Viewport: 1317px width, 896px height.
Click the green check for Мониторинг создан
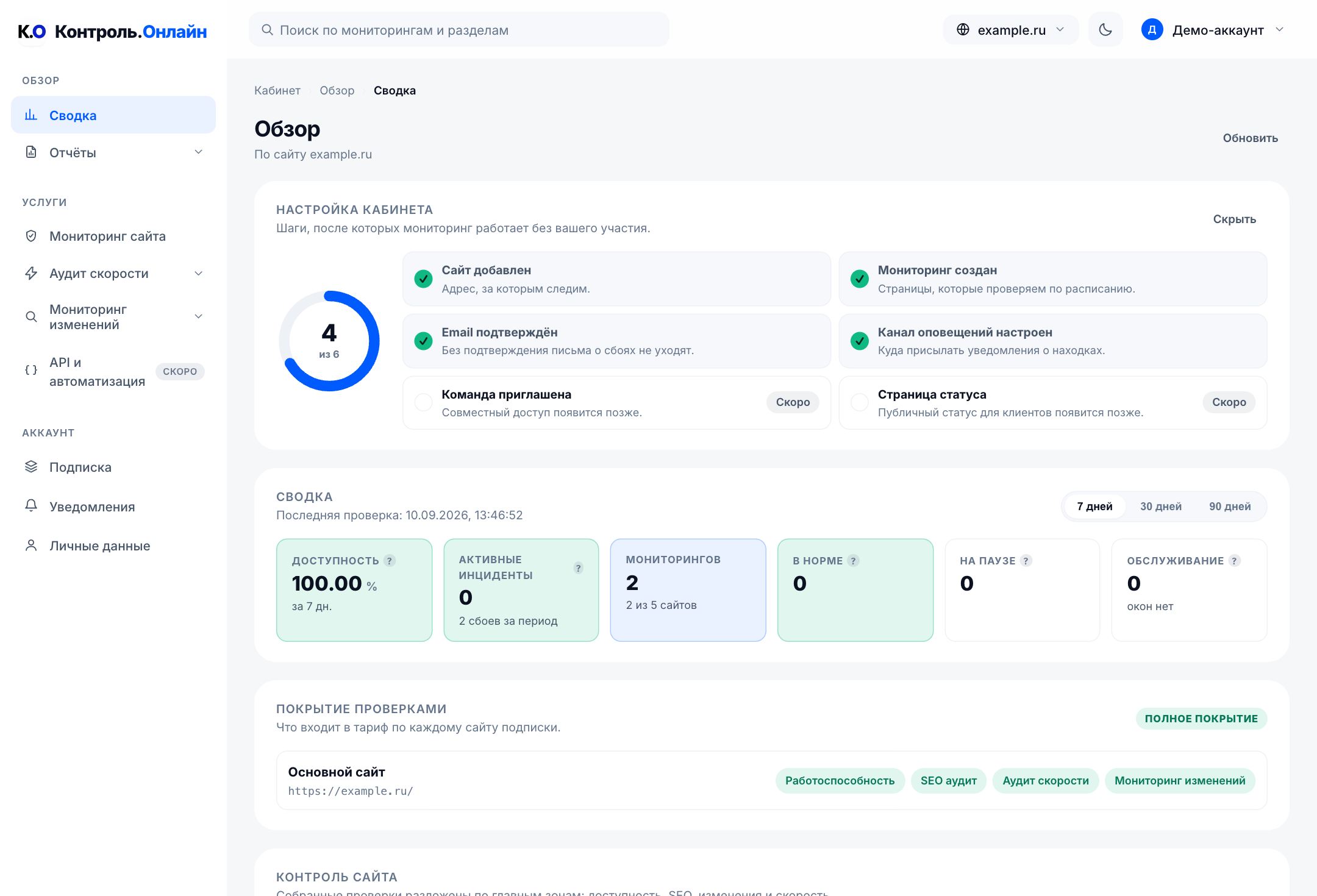[x=860, y=279]
